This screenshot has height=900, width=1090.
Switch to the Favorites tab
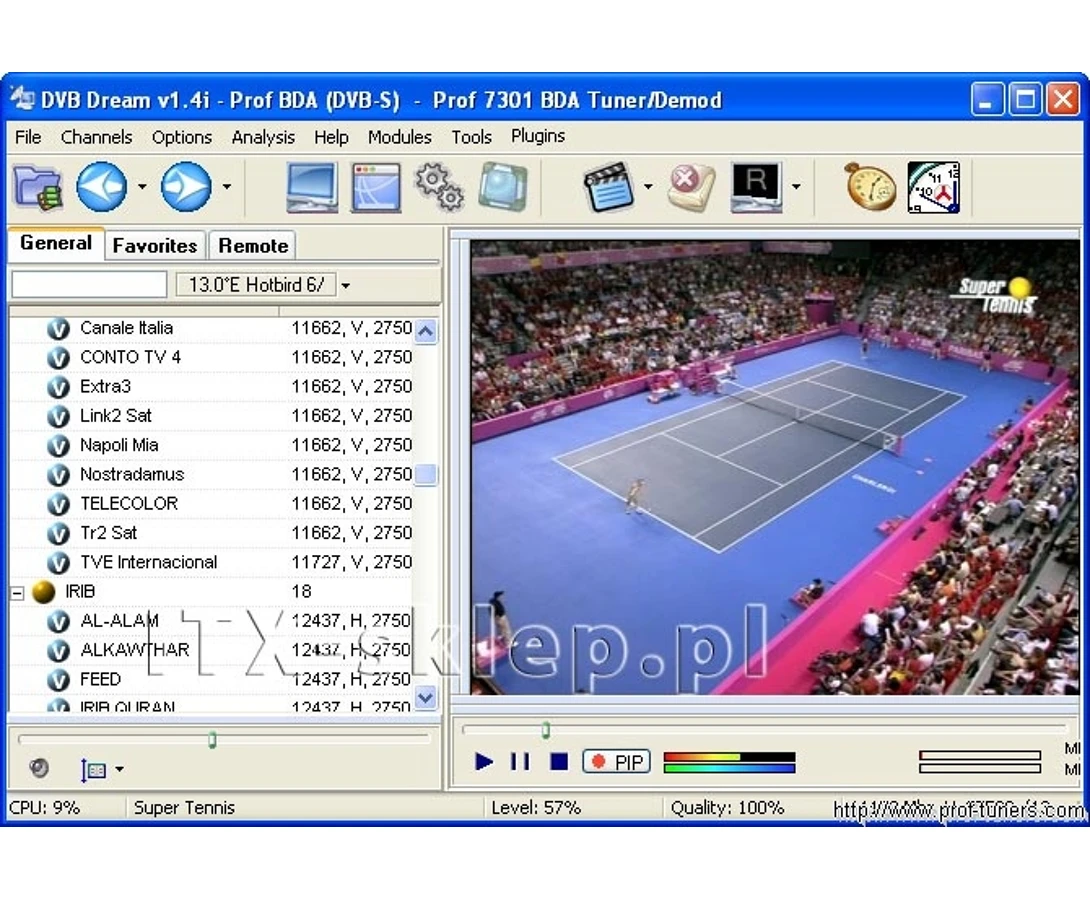click(155, 245)
